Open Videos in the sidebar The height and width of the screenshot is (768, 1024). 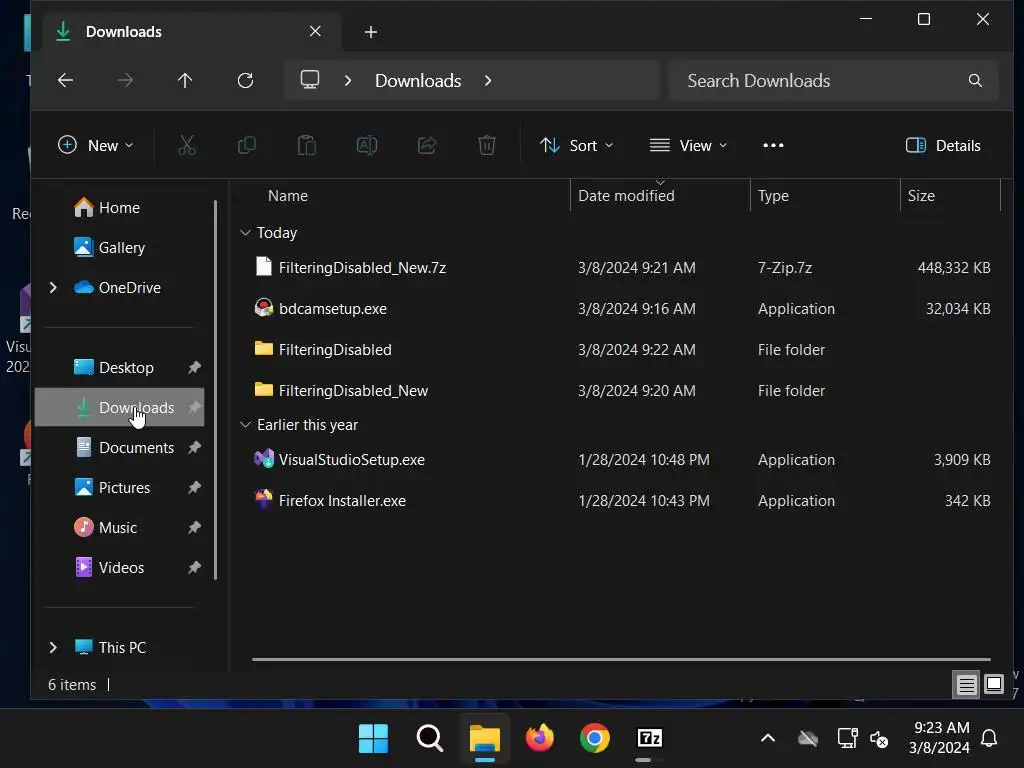(x=121, y=568)
